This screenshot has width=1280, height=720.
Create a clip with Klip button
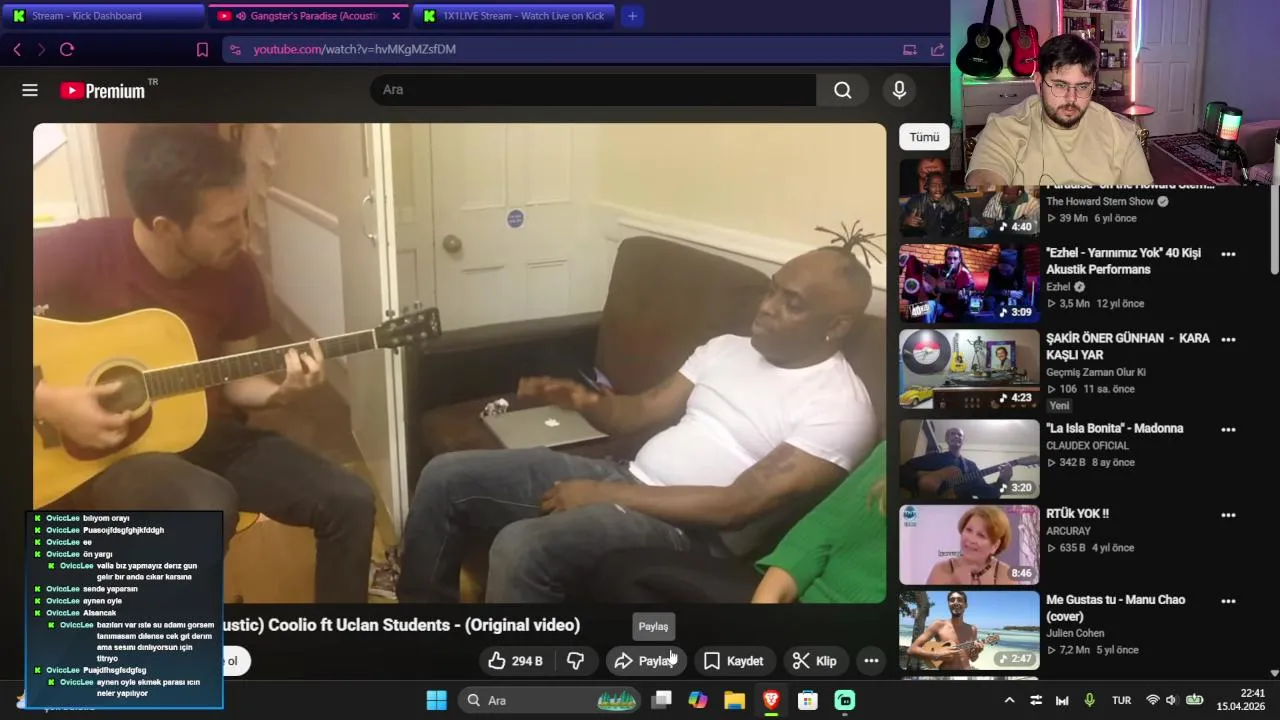[x=814, y=661]
